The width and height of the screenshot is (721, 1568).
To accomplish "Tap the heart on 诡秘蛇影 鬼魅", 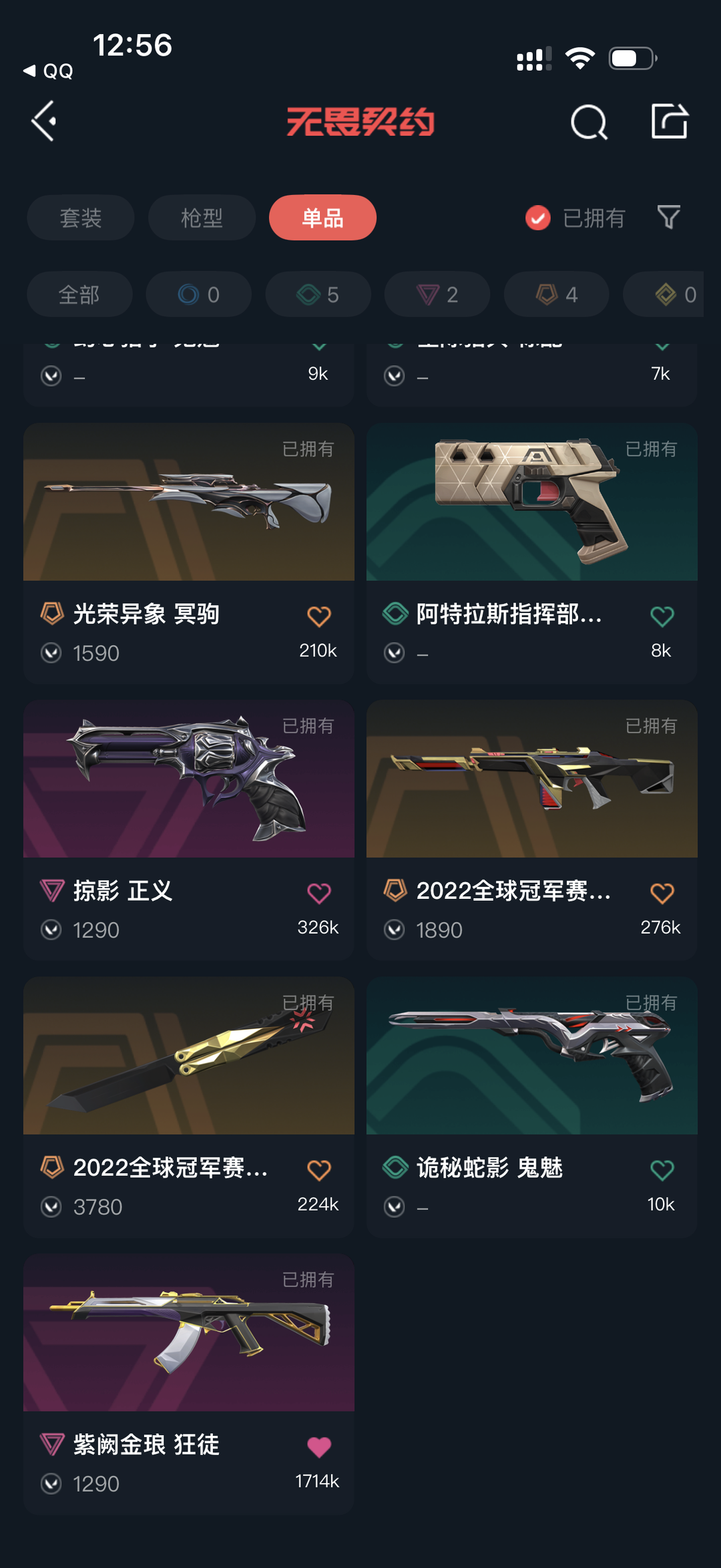I will click(x=662, y=1170).
